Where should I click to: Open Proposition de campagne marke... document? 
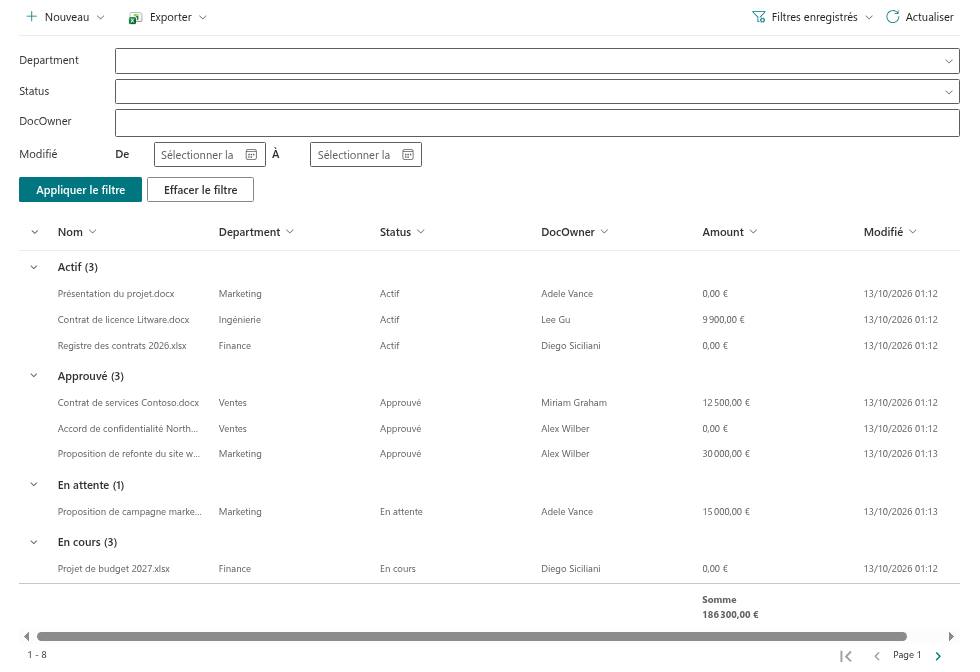[129, 511]
